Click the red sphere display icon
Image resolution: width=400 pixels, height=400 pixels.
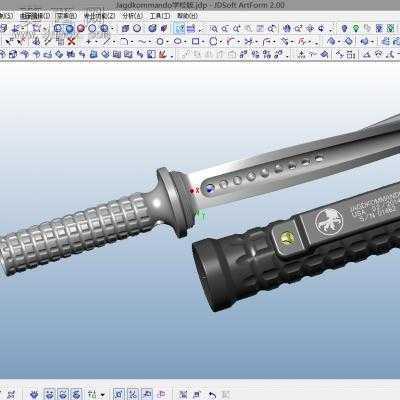81,29
